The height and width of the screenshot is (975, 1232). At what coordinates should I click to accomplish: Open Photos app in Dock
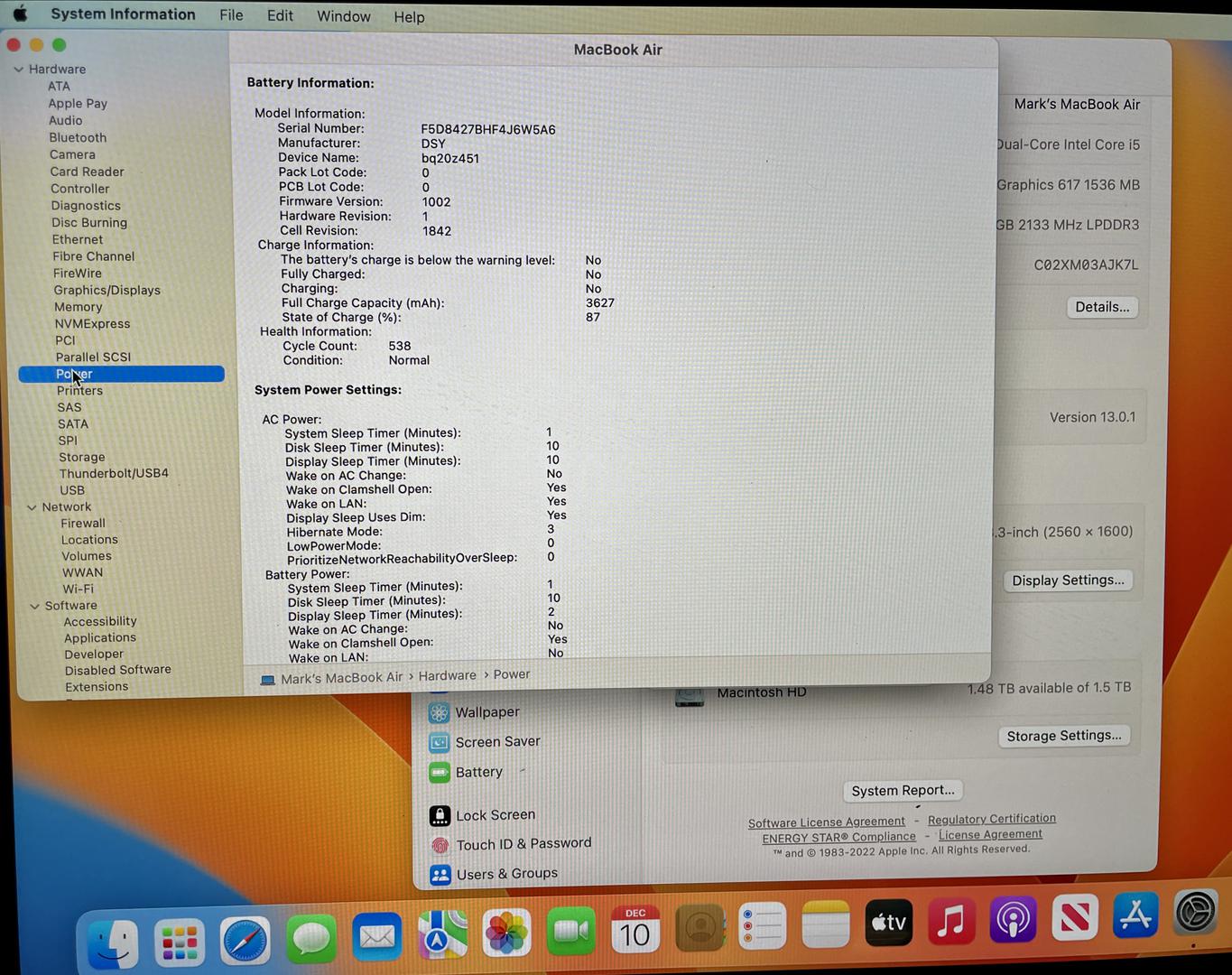[506, 933]
